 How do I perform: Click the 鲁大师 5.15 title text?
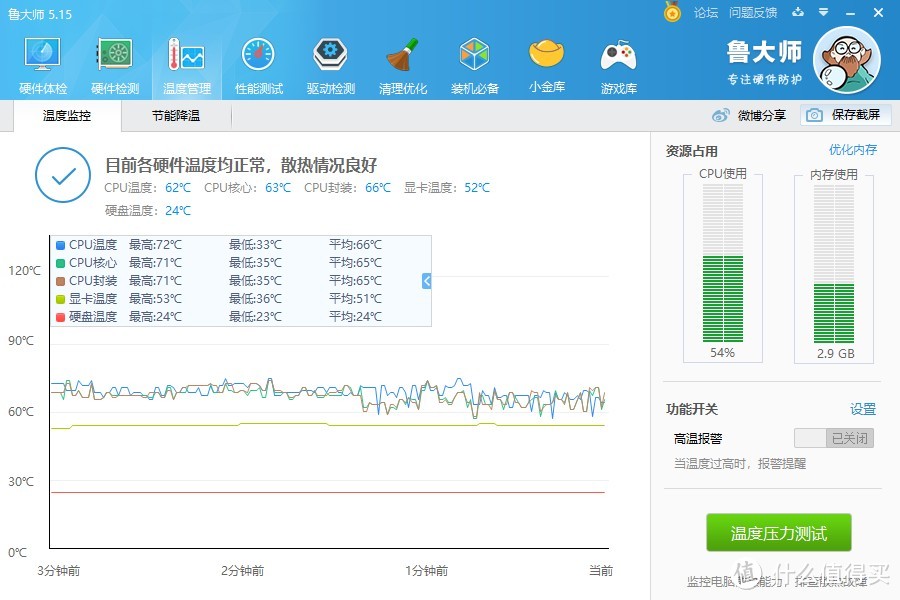coord(40,14)
